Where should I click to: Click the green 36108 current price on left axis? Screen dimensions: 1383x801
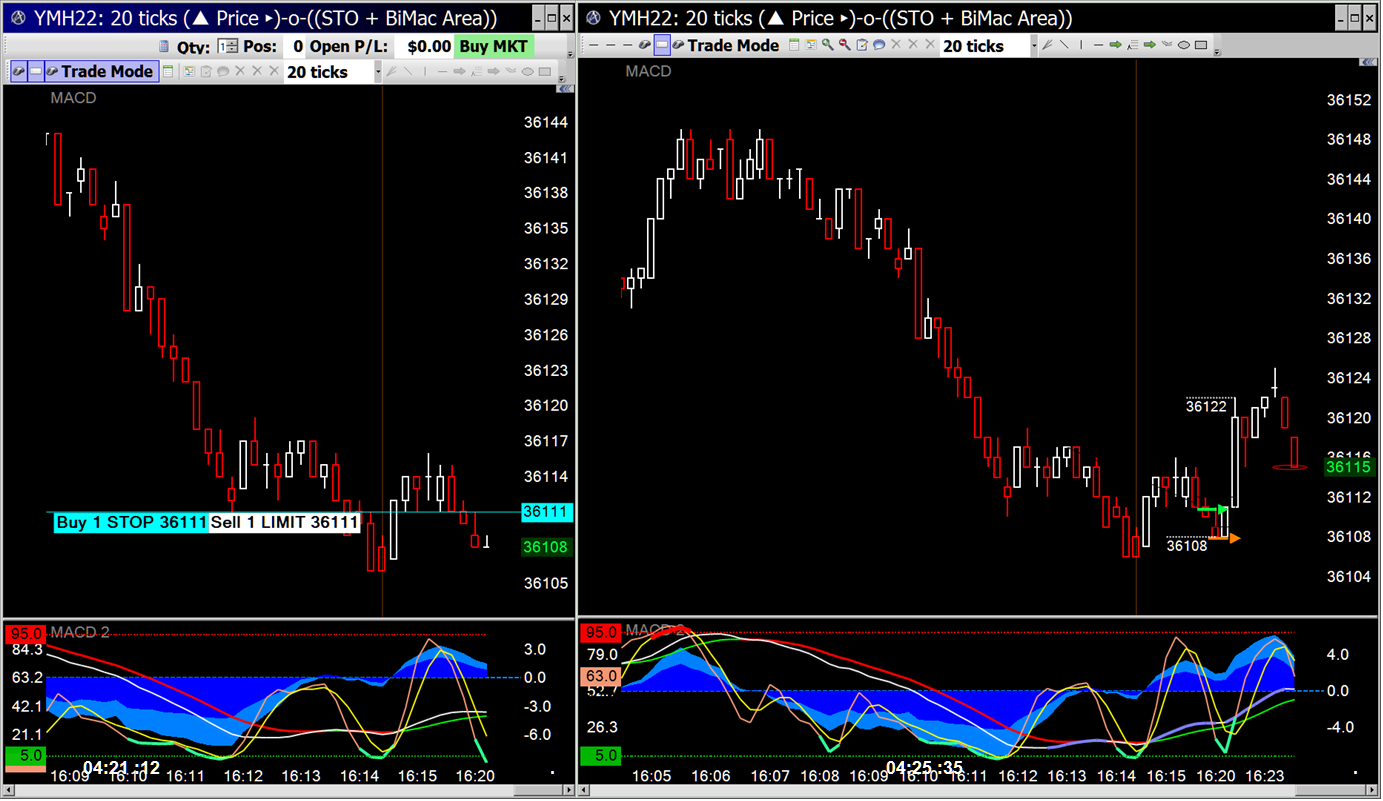[546, 547]
